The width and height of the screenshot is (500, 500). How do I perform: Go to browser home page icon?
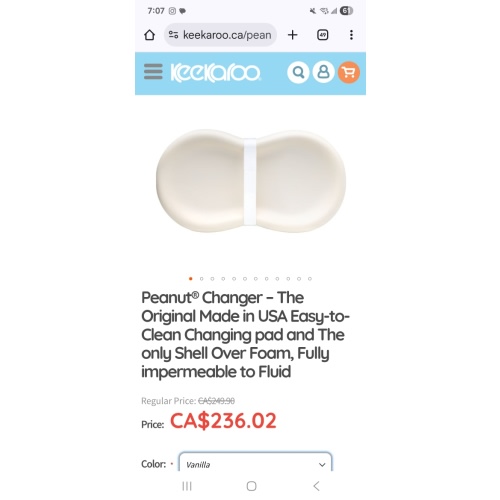coord(149,35)
